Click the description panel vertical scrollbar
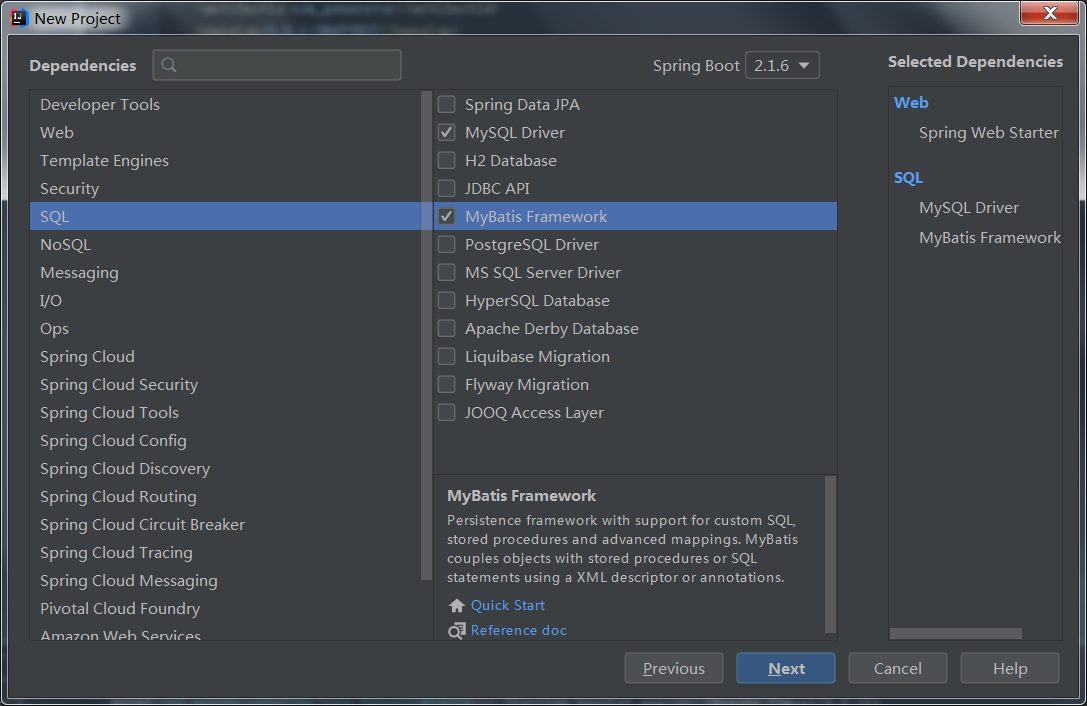Screen dimensions: 1087x706 (x=830, y=554)
